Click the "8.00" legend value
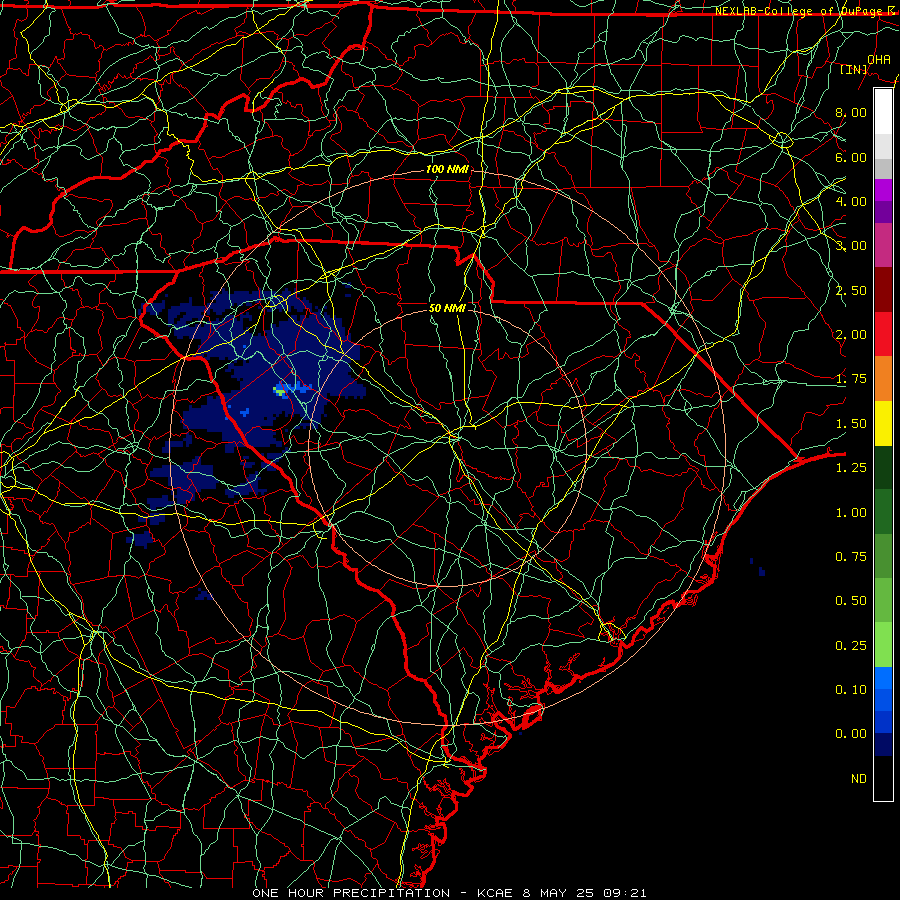The width and height of the screenshot is (900, 900). [x=851, y=112]
